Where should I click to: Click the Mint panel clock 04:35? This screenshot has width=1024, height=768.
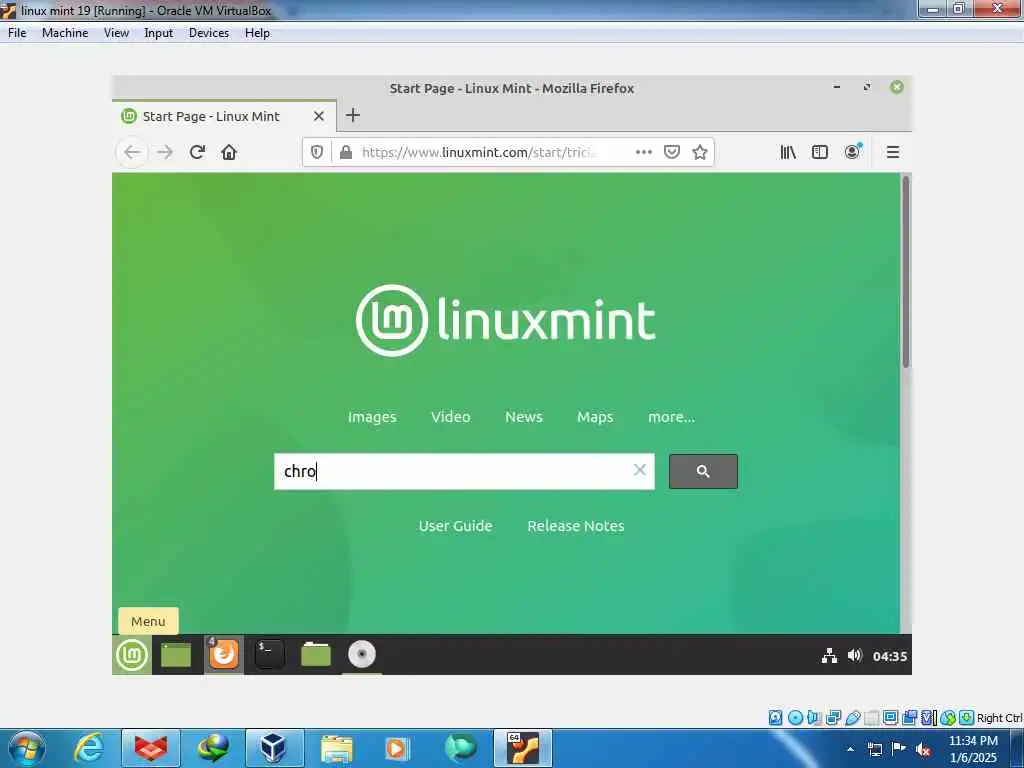(x=890, y=656)
